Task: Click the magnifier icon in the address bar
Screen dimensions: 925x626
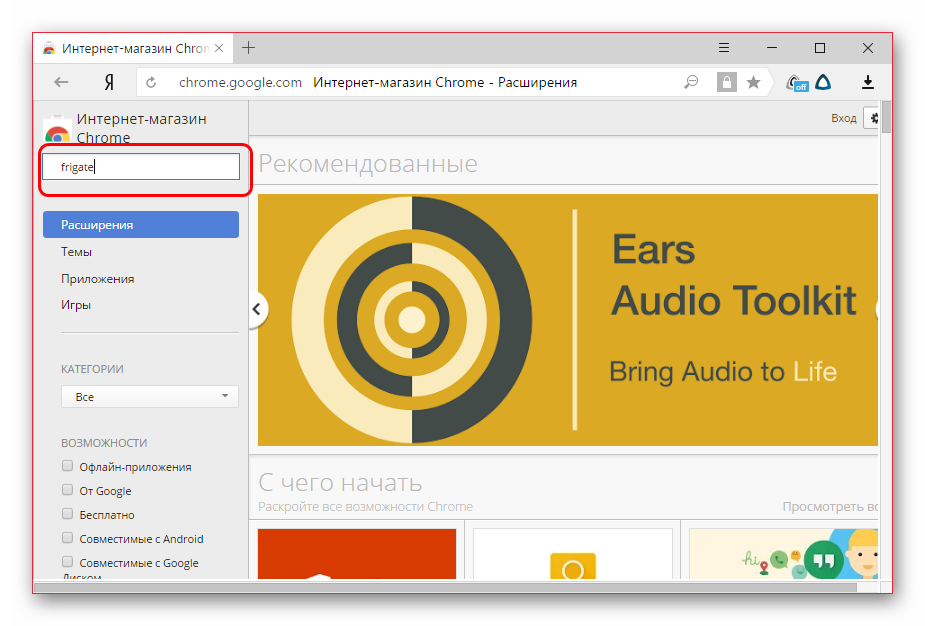Action: tap(691, 83)
